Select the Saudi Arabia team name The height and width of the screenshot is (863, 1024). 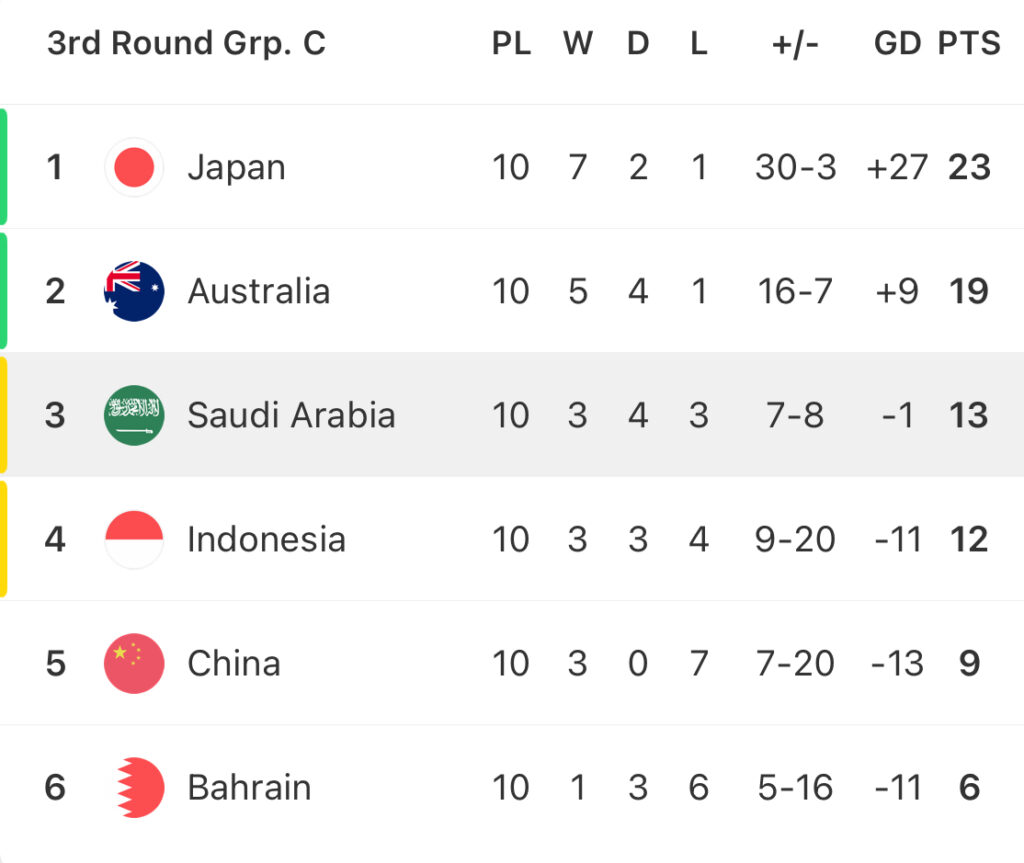point(291,415)
